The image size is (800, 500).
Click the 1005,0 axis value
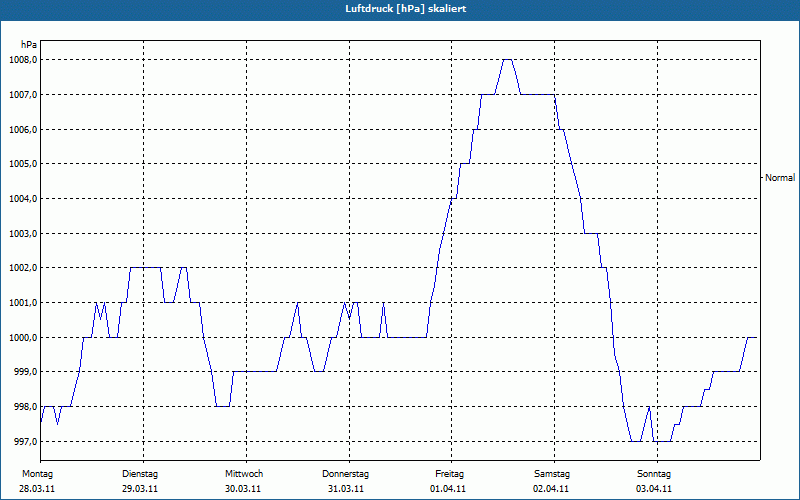(23, 164)
